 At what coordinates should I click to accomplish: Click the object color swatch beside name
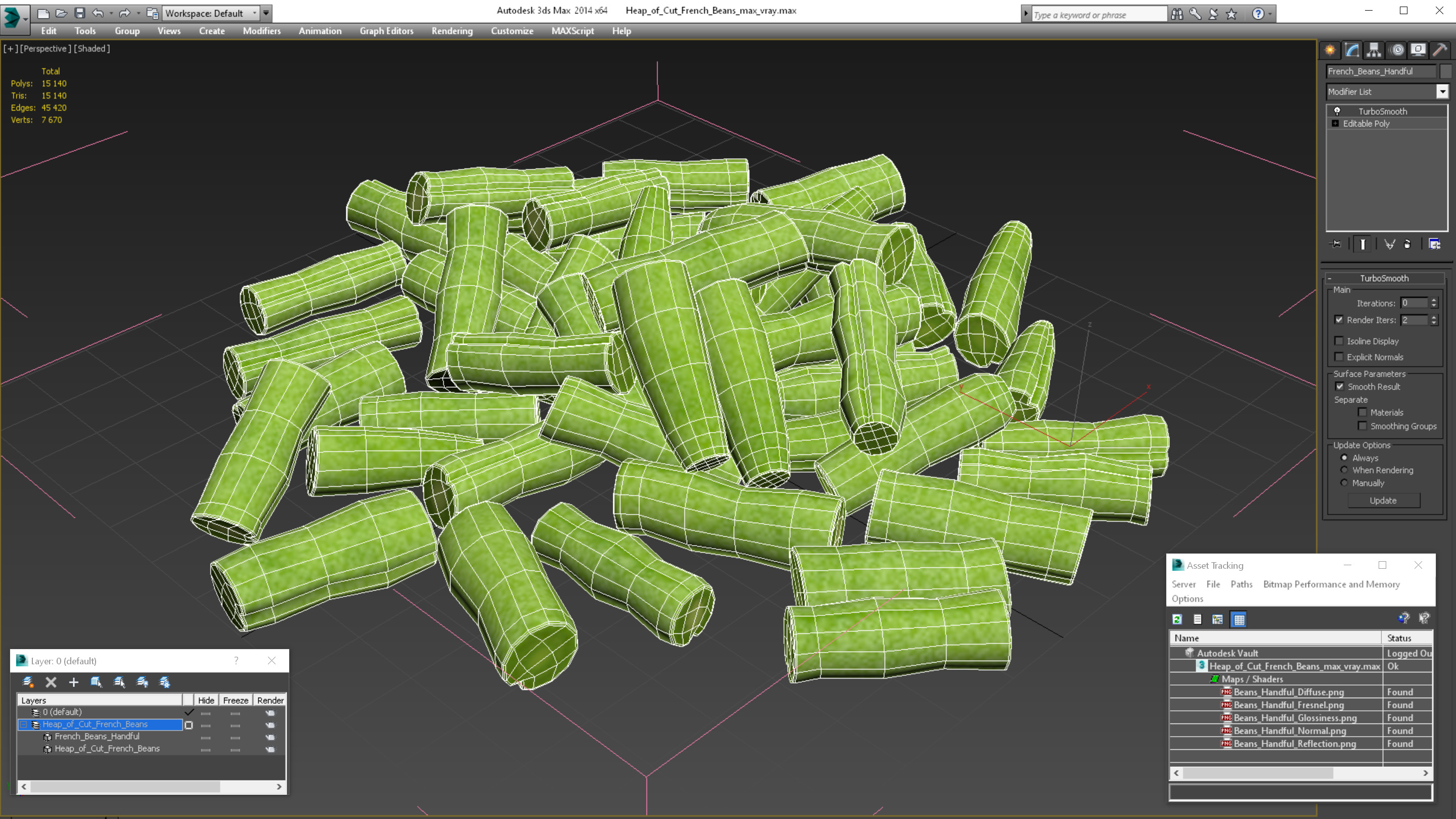coord(1445,71)
